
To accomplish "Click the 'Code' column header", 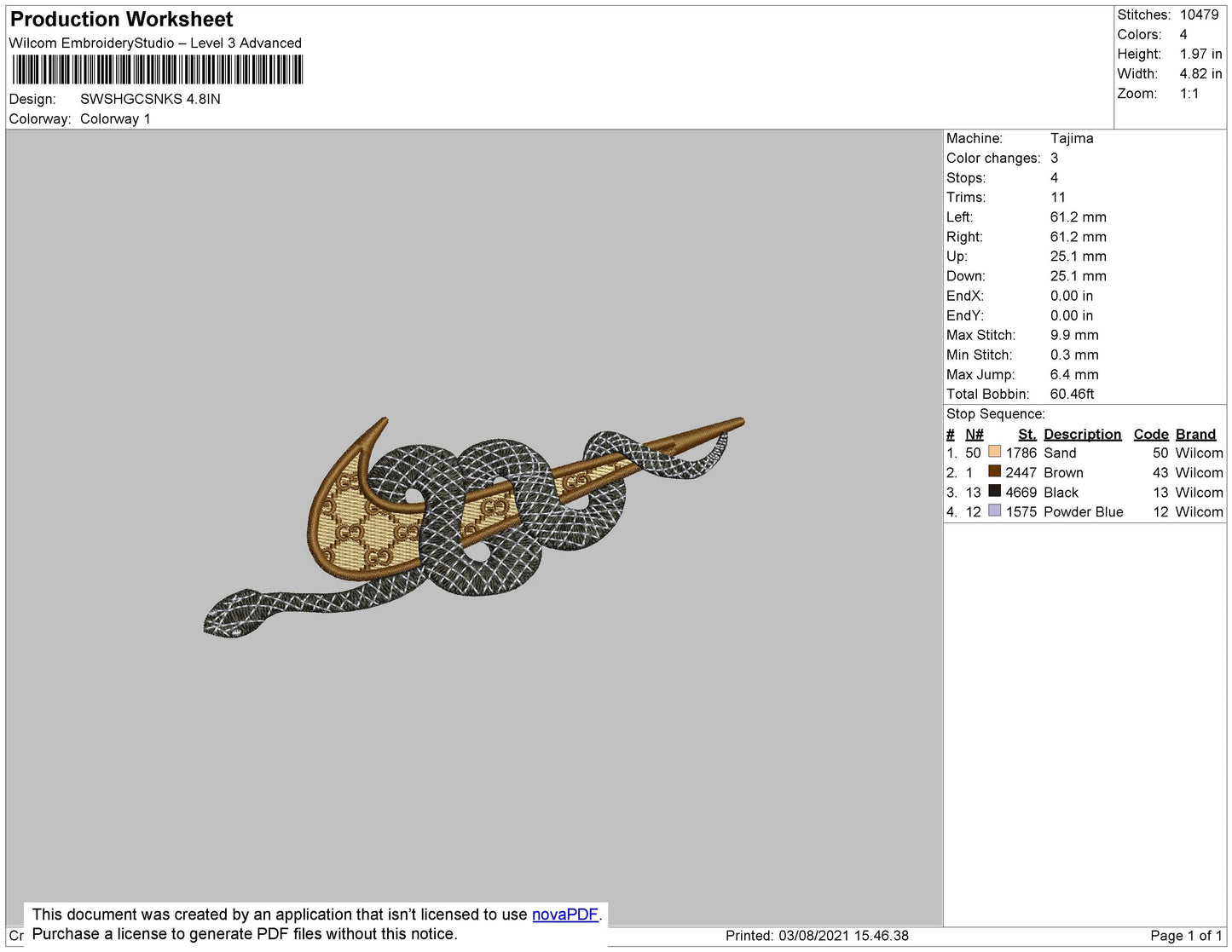I will click(x=1151, y=434).
